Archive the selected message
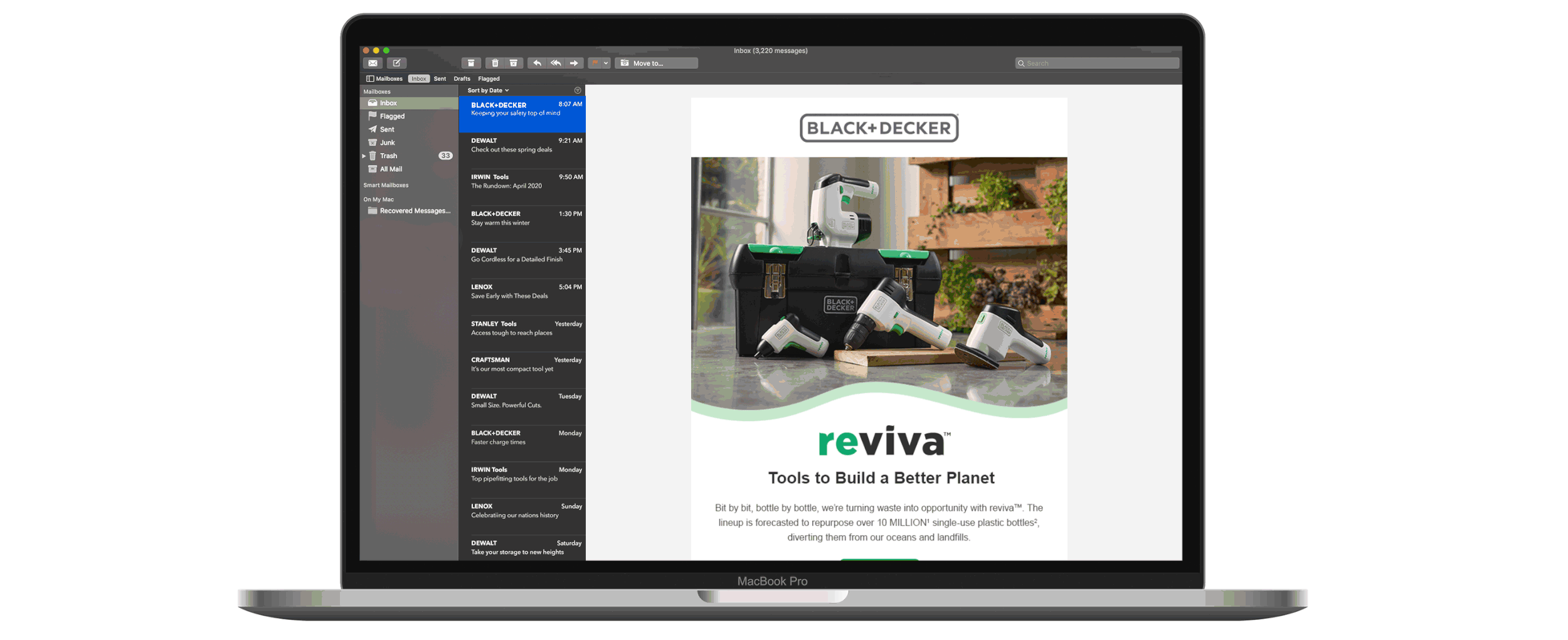Viewport: 1568px width, 640px height. tap(471, 63)
